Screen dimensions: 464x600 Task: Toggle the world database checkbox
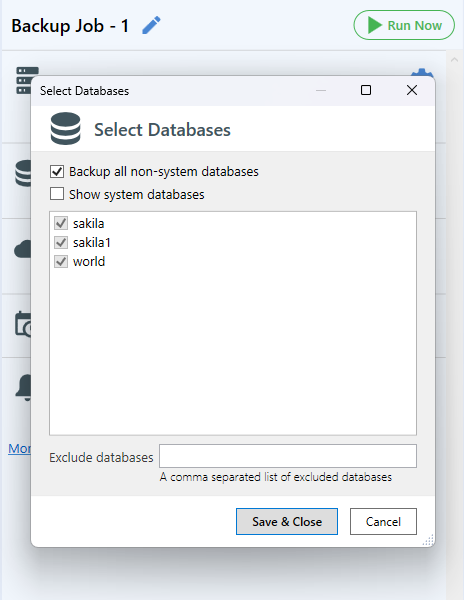(x=61, y=261)
